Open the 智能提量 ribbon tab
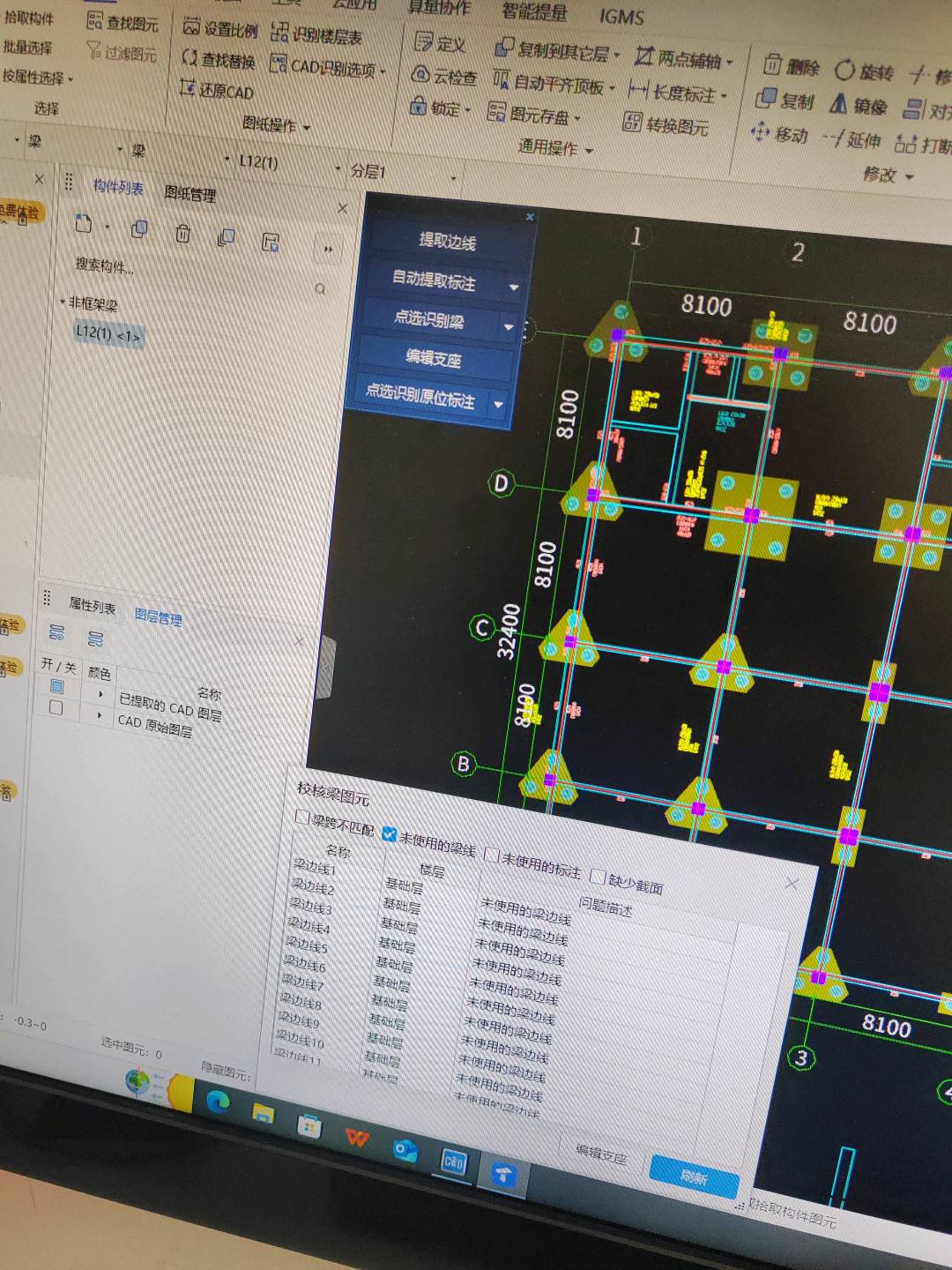The height and width of the screenshot is (1270, 952). [x=534, y=11]
